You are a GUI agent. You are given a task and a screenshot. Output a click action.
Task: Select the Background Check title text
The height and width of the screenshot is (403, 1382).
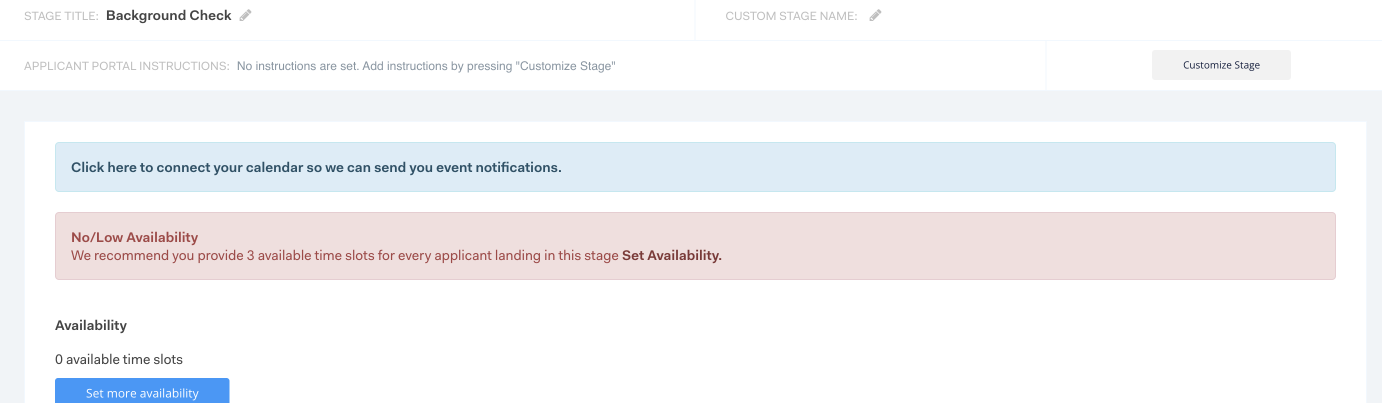pyautogui.click(x=168, y=16)
